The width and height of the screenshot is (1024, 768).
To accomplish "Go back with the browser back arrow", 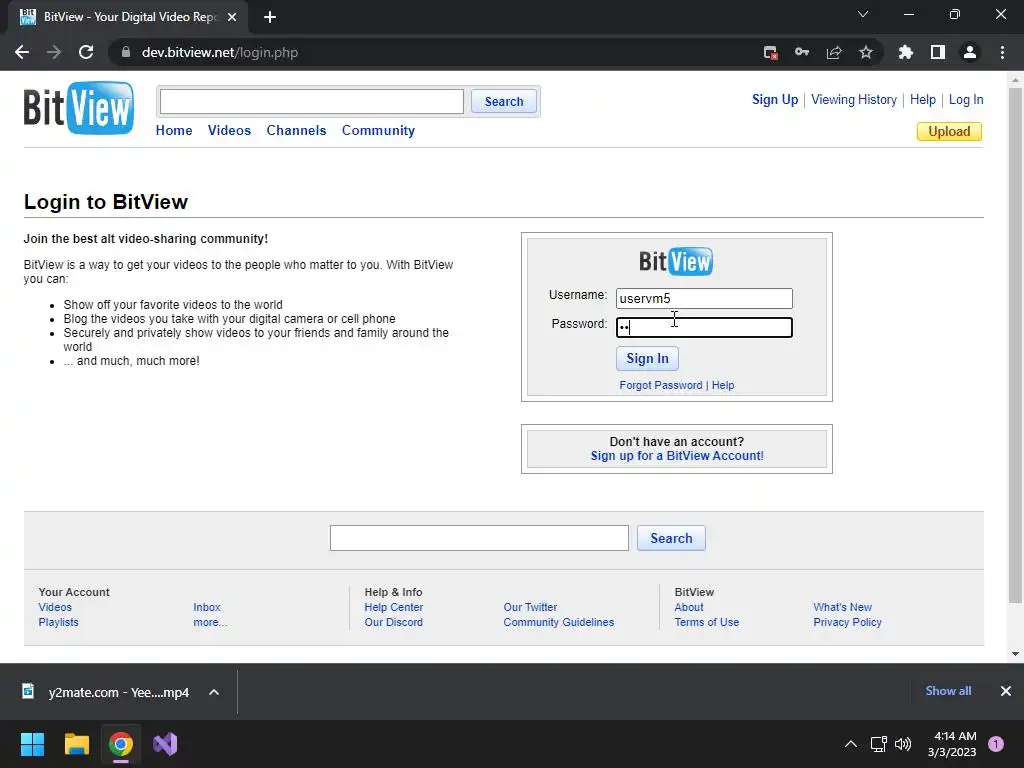I will pyautogui.click(x=22, y=52).
